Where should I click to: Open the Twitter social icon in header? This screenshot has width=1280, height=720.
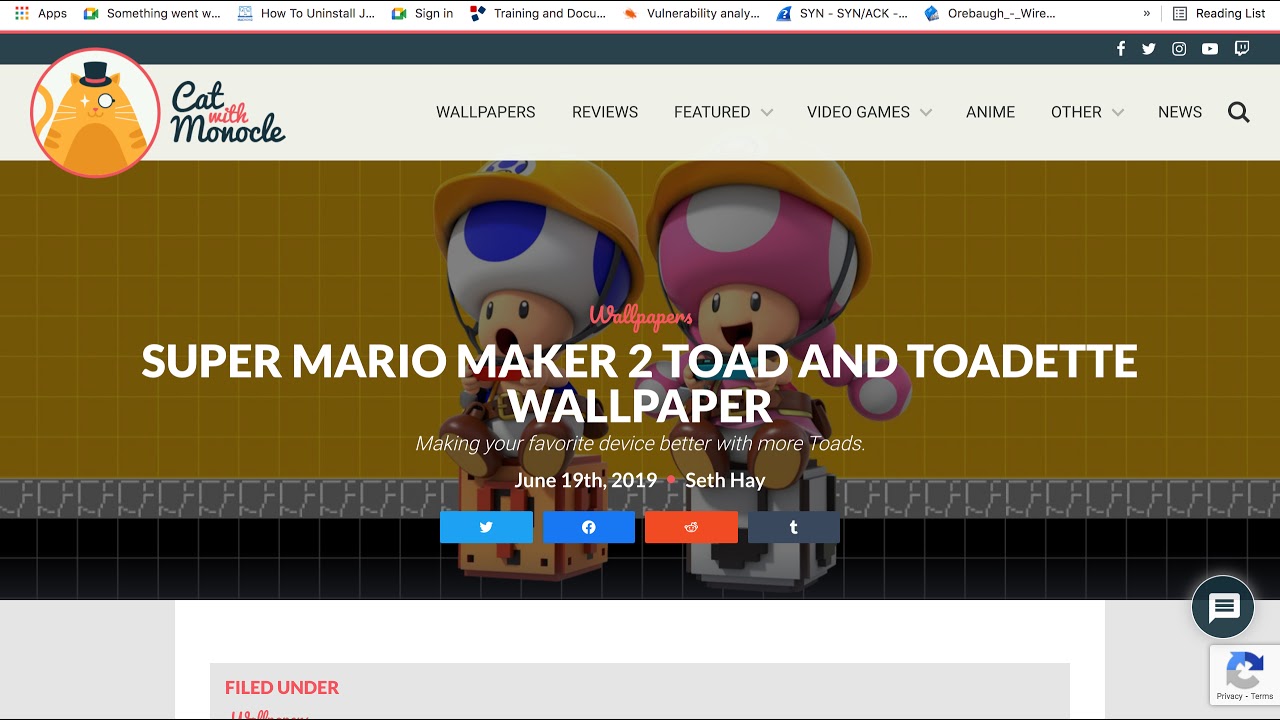click(x=1149, y=49)
